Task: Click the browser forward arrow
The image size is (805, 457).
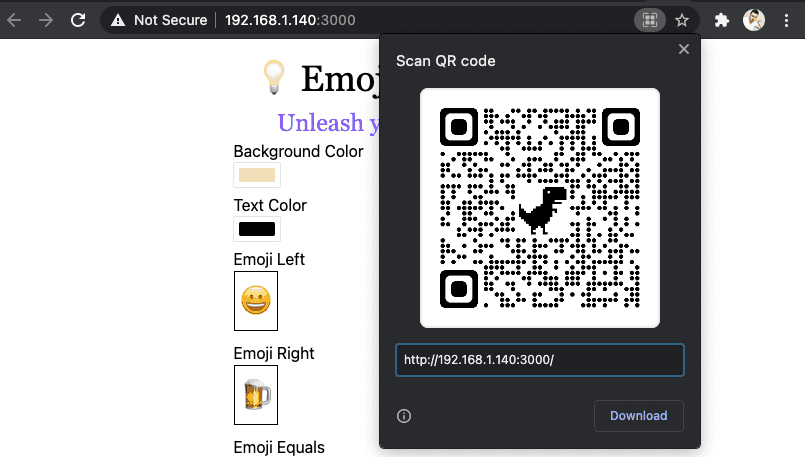Action: coord(46,20)
